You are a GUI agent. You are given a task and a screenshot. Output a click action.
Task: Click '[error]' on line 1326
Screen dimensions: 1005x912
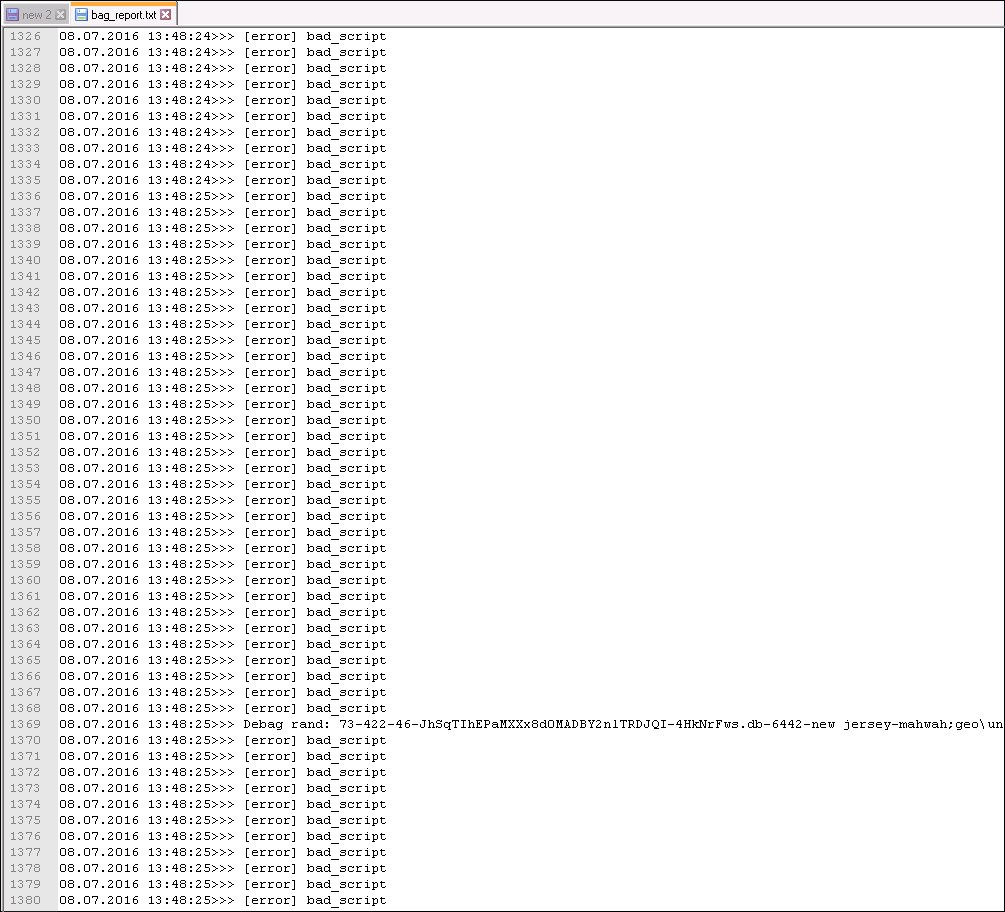point(270,37)
